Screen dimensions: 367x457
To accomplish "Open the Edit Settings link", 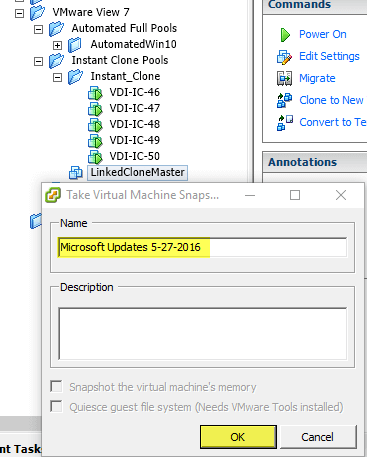I will (x=329, y=56).
